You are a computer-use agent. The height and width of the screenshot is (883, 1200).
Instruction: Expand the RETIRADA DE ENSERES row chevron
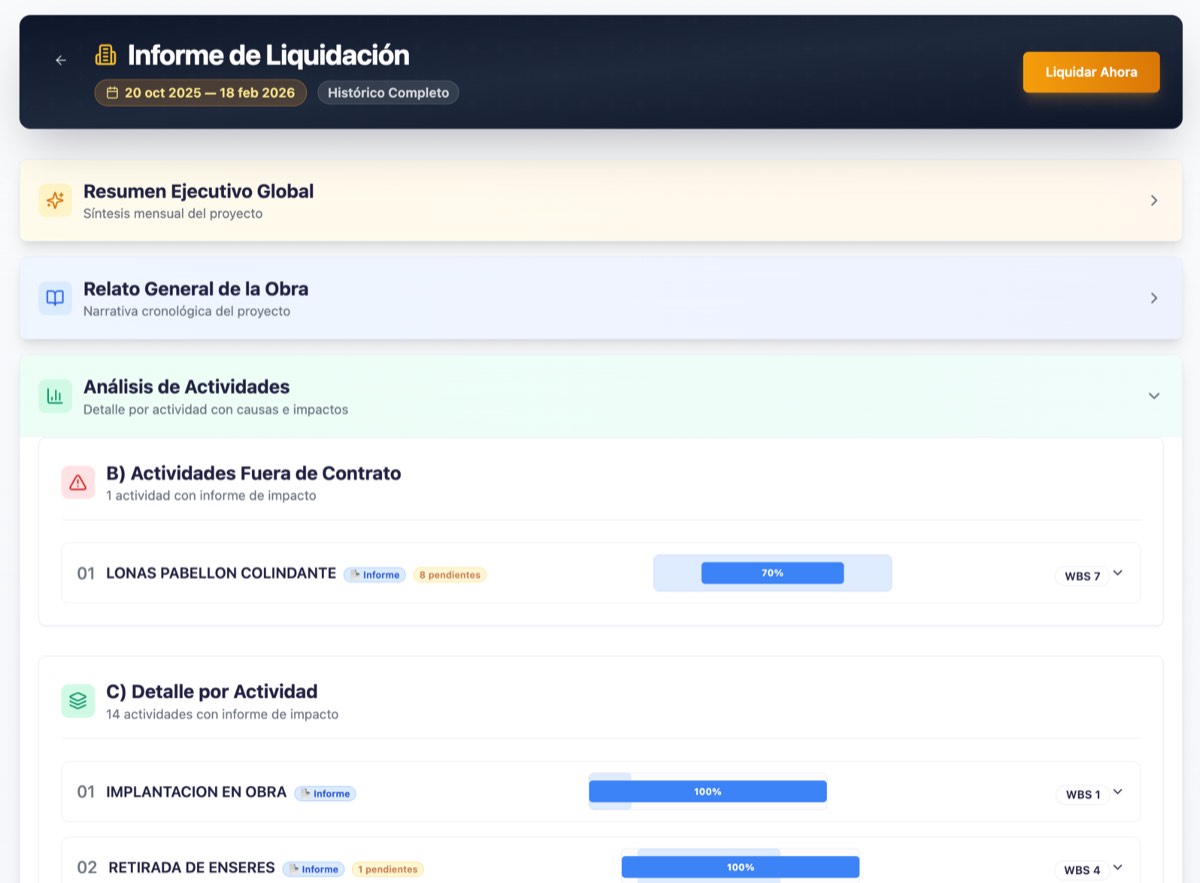pos(1118,868)
